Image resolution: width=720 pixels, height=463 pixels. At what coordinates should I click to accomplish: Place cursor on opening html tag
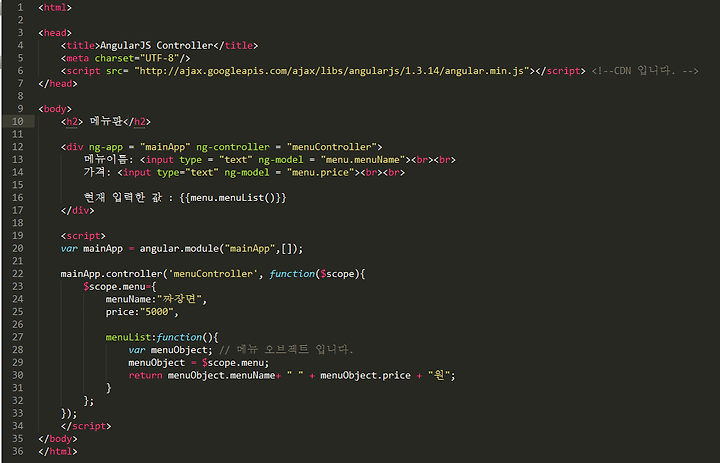pyautogui.click(x=55, y=7)
